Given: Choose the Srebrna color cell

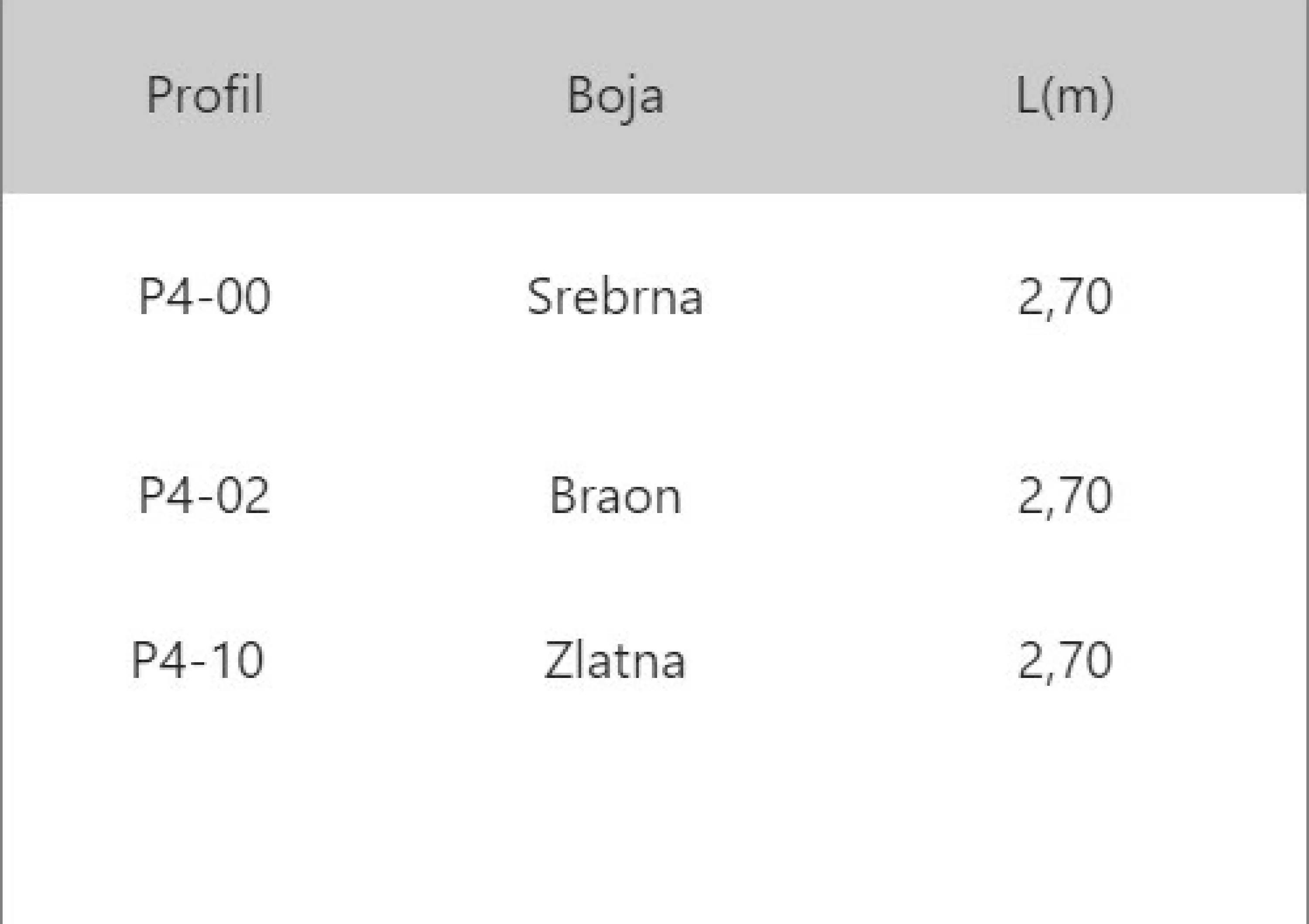Looking at the screenshot, I should (x=615, y=296).
